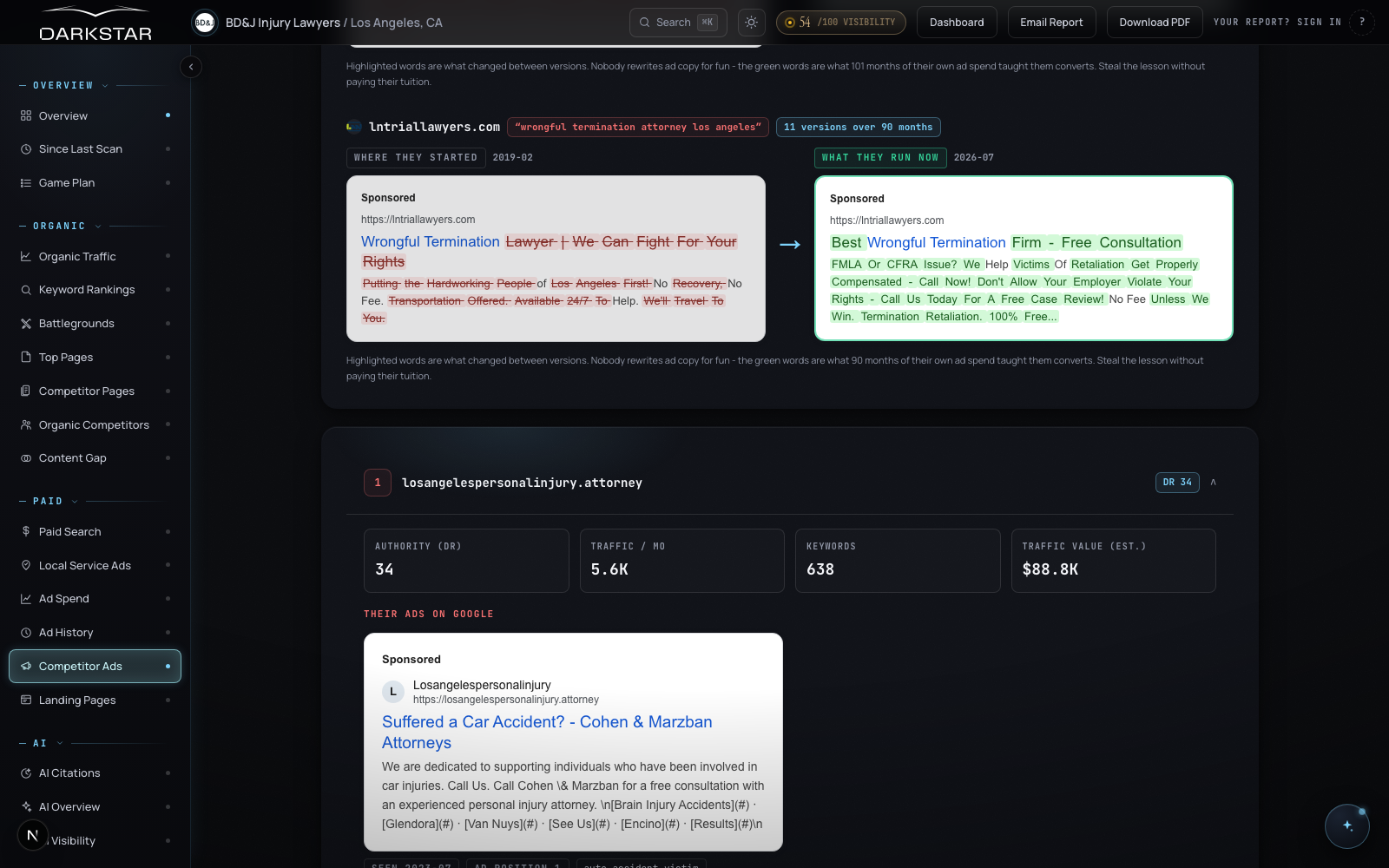Click the Content Gap icon
This screenshot has width=1389, height=868.
click(x=26, y=458)
